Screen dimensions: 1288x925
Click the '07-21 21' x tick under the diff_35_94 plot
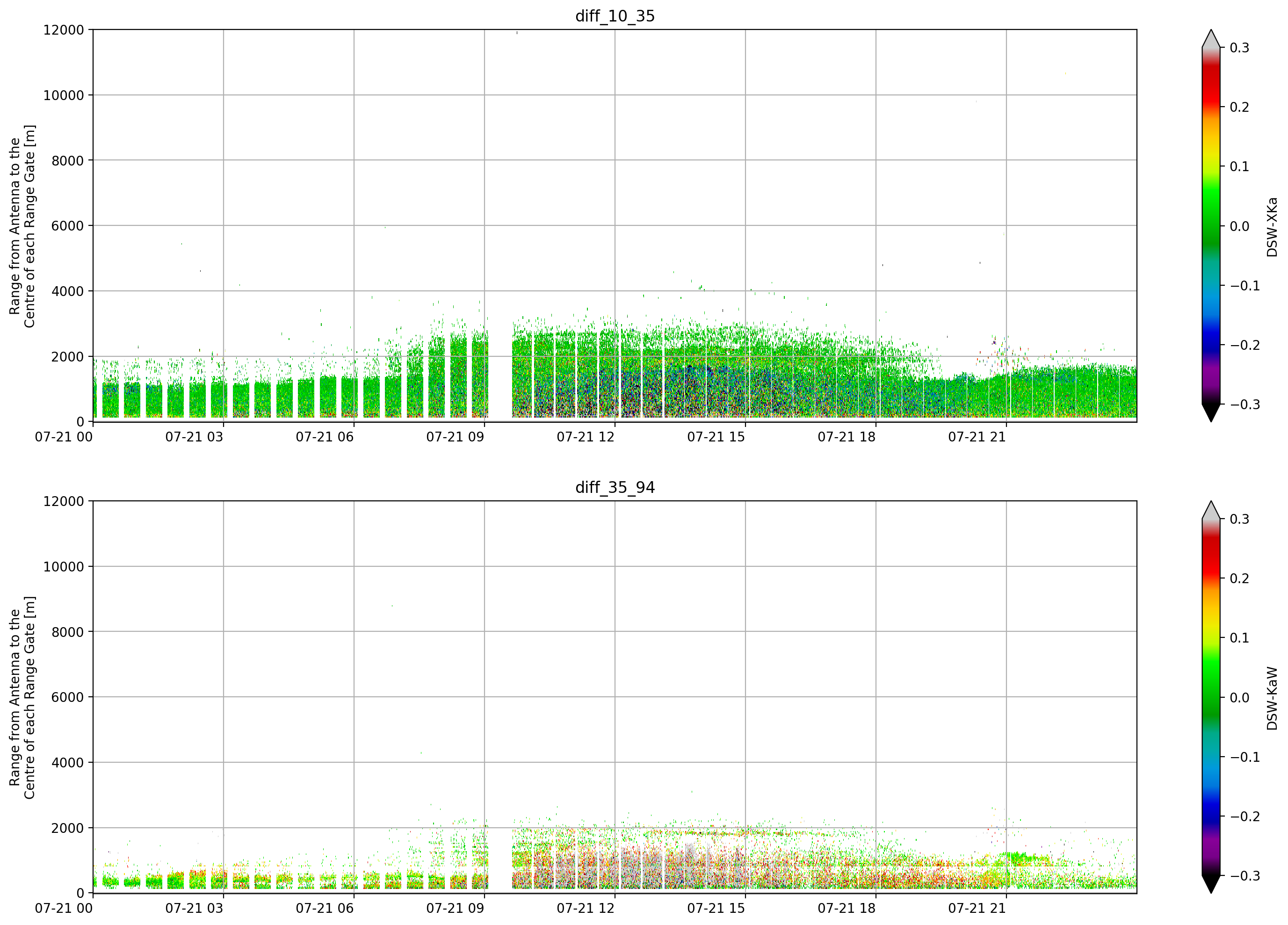(x=977, y=908)
